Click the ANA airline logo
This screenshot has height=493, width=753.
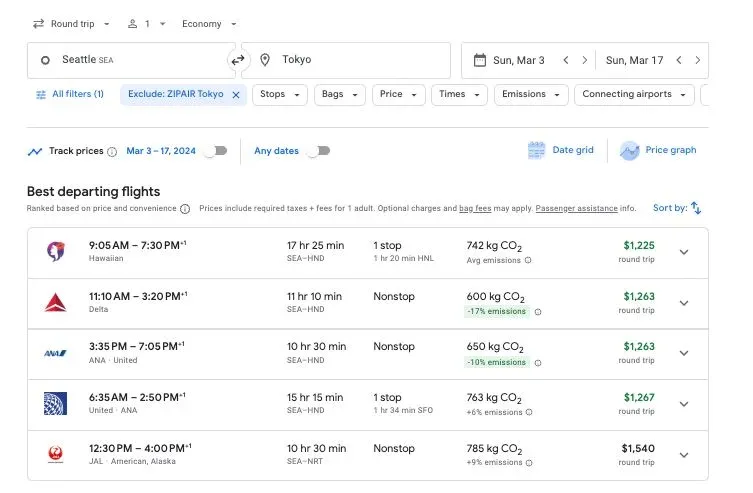[55, 353]
